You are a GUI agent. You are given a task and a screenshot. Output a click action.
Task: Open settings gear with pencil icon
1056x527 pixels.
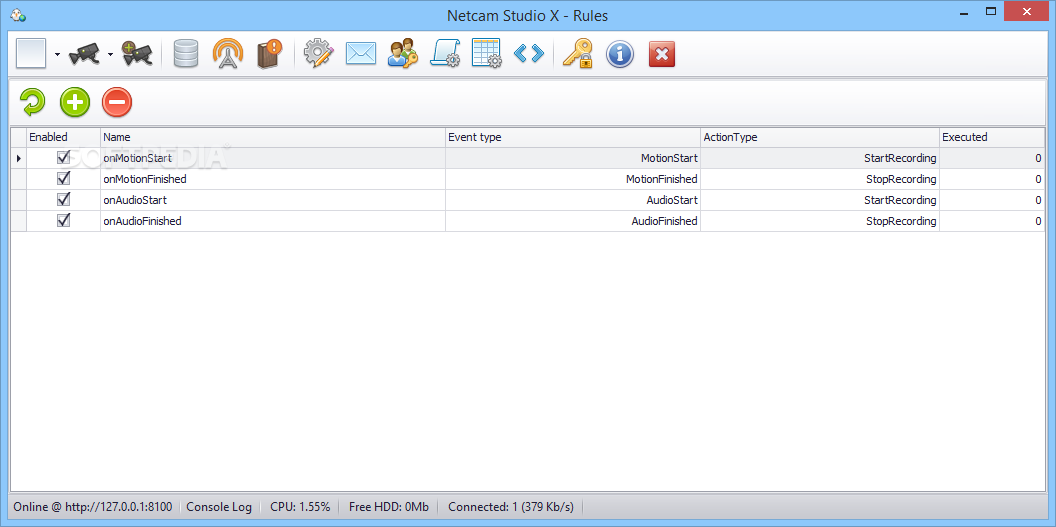pos(319,54)
